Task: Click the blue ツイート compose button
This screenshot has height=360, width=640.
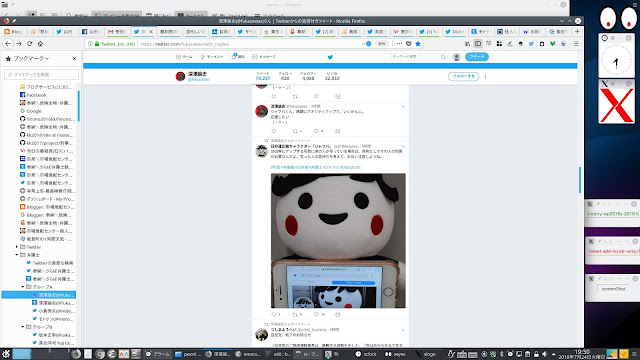Action: pyautogui.click(x=477, y=57)
